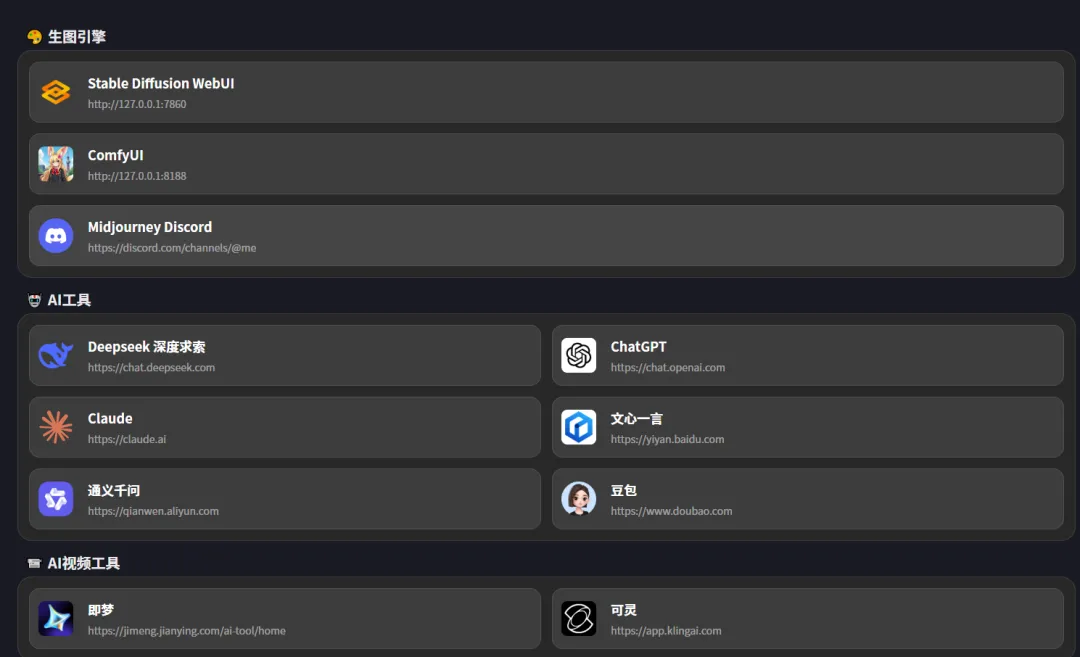Open the Deepseek 深度求索 title
Screen dimensions: 1080x657
coord(146,347)
